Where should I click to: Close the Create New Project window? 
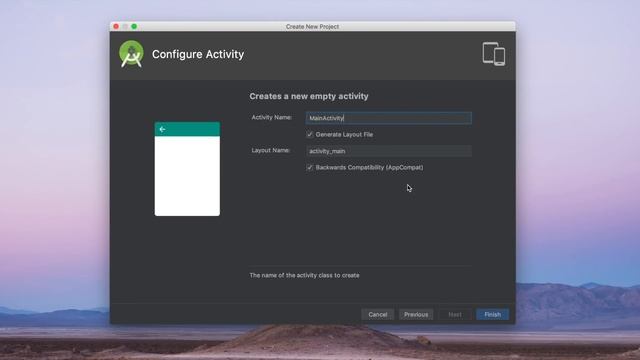tap(116, 26)
